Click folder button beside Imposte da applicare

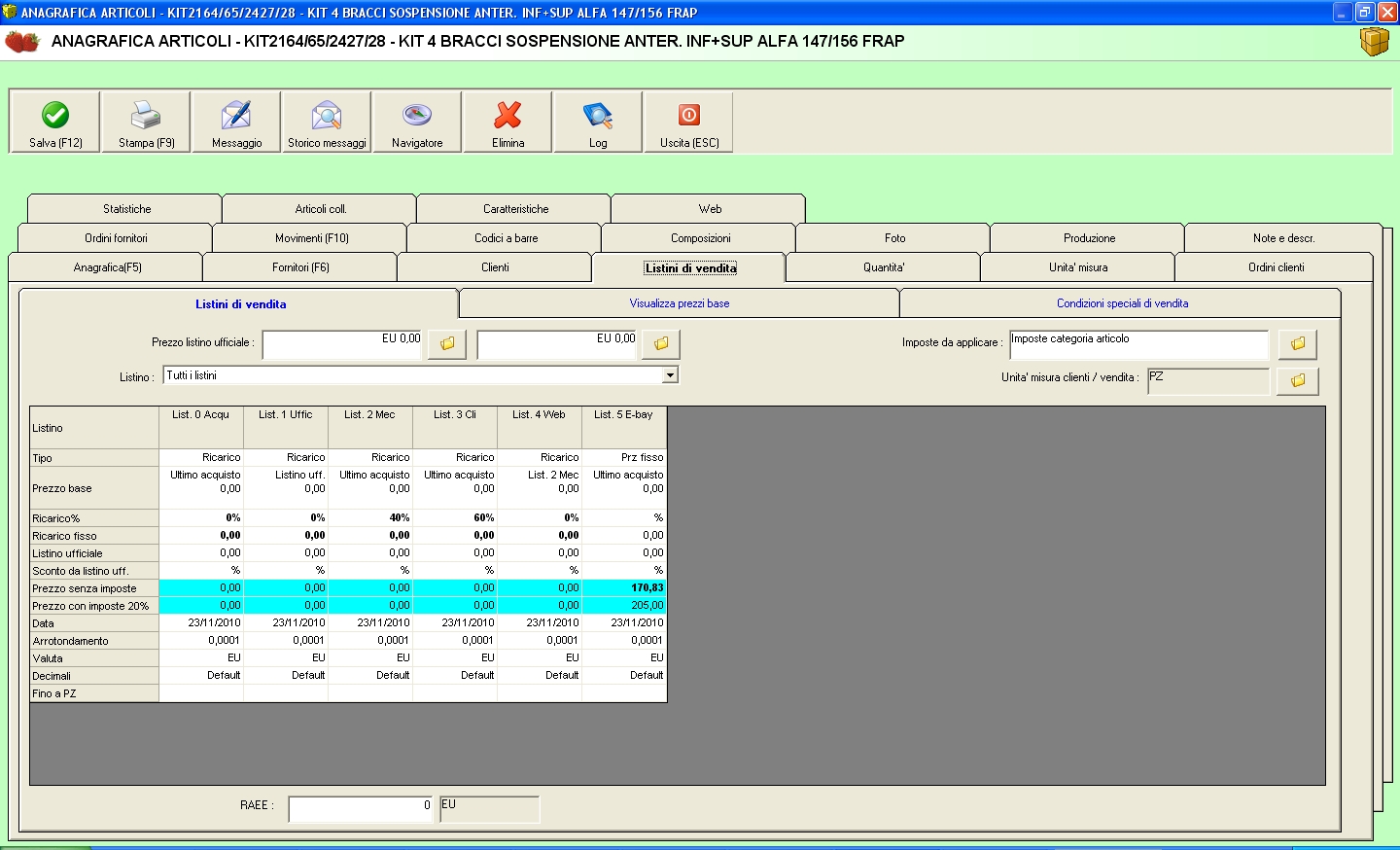1298,343
